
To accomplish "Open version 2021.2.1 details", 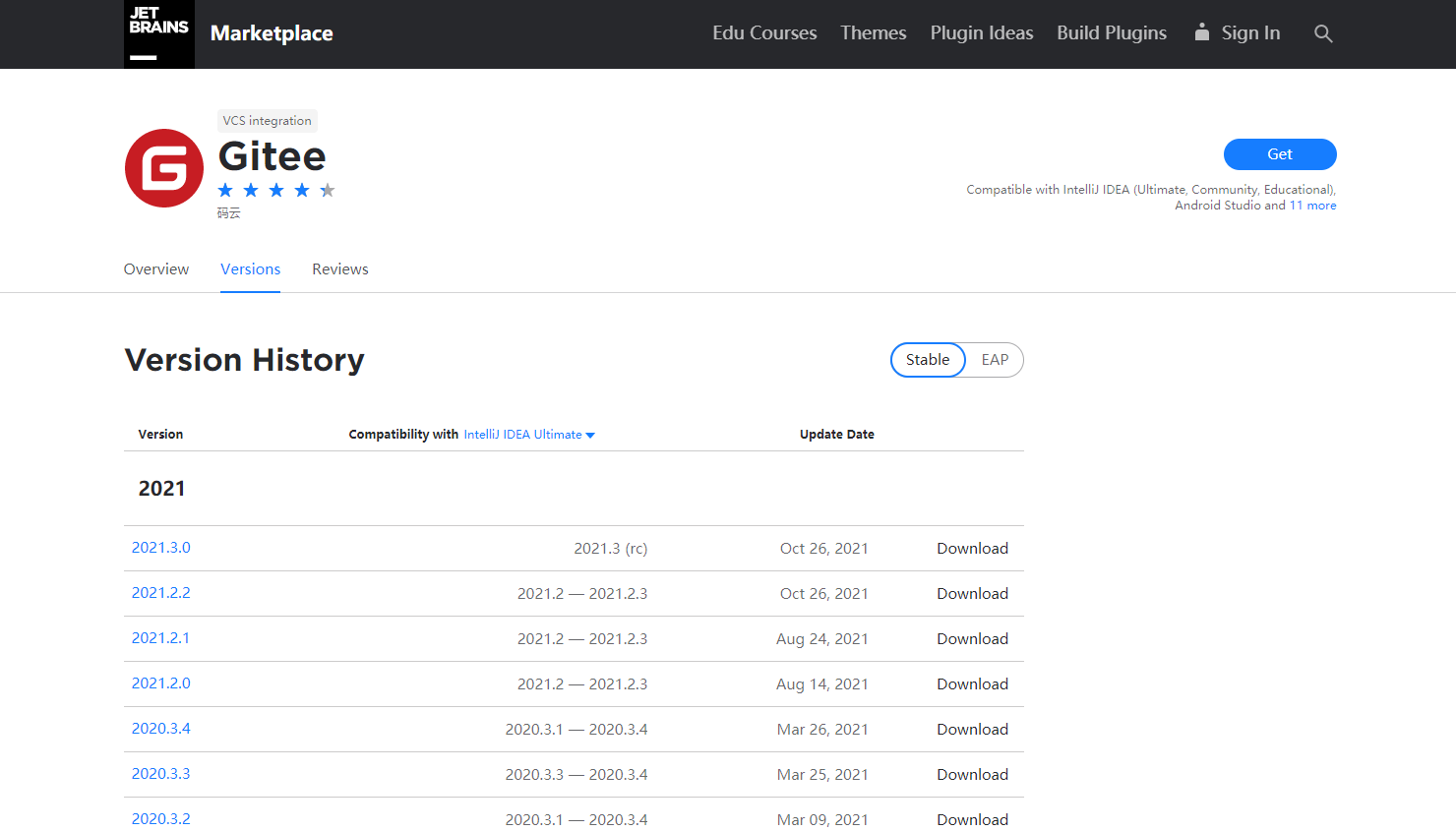I will click(160, 638).
